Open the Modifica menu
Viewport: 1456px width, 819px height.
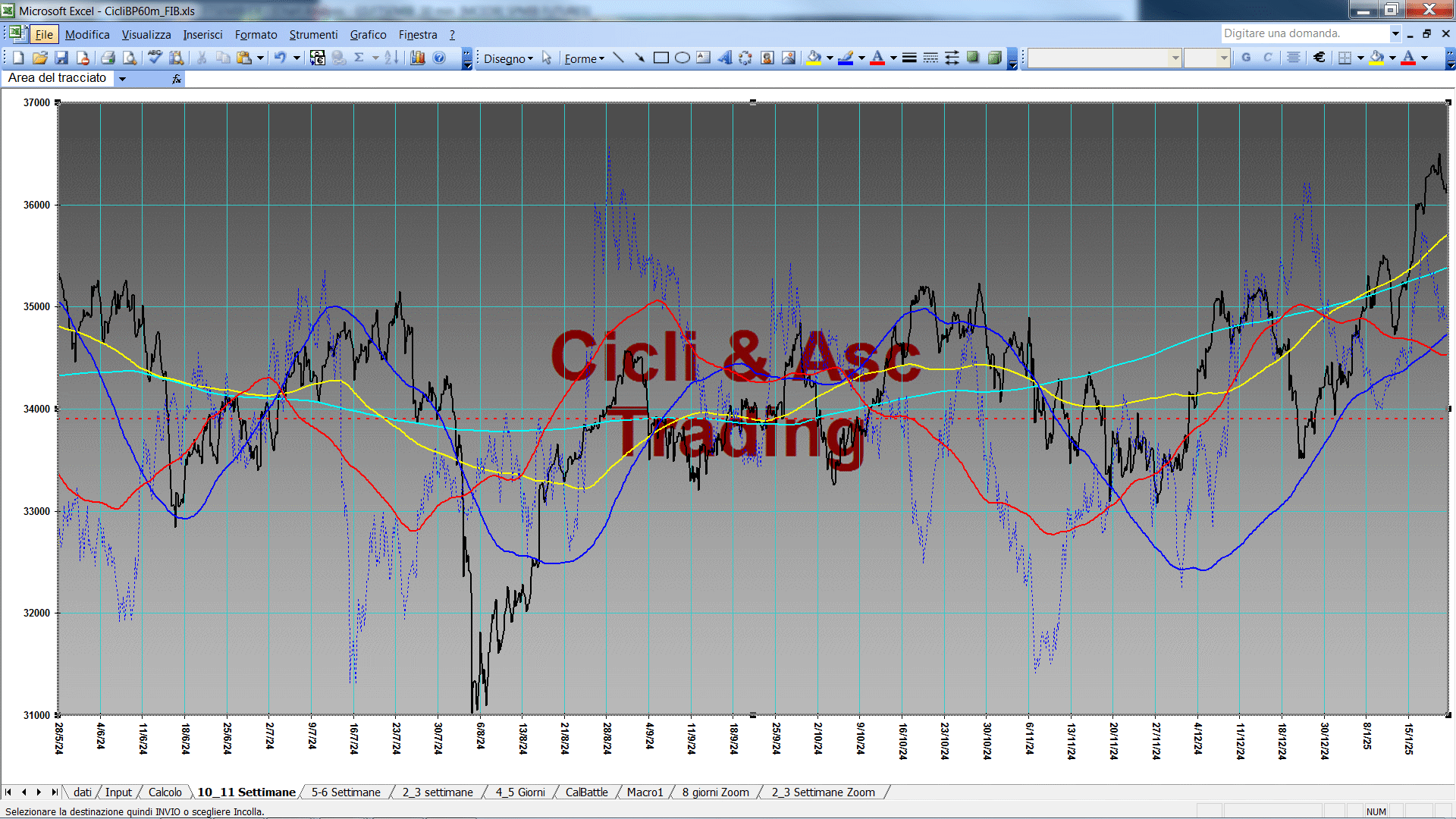pyautogui.click(x=87, y=35)
